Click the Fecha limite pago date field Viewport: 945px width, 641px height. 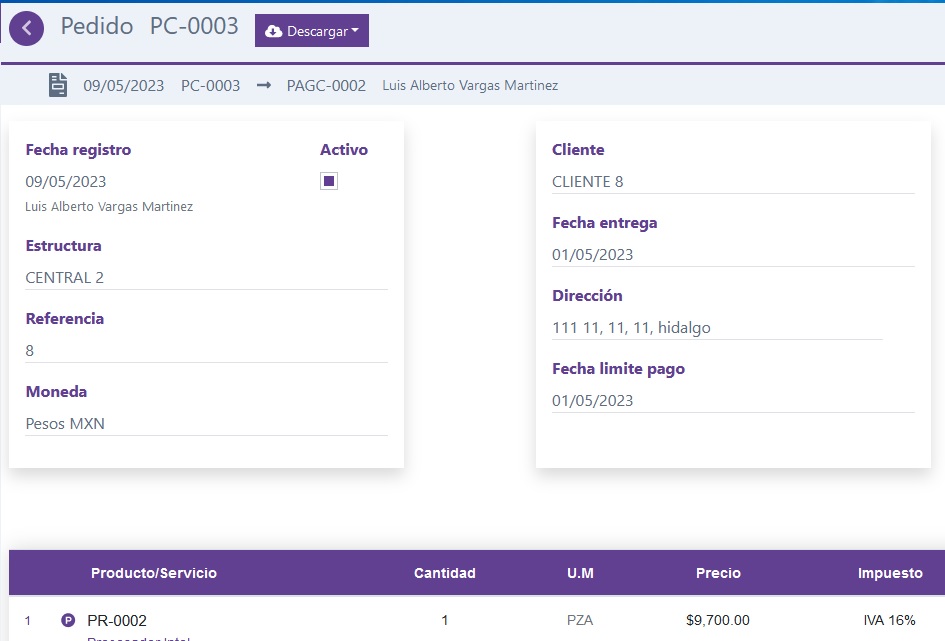tap(732, 401)
